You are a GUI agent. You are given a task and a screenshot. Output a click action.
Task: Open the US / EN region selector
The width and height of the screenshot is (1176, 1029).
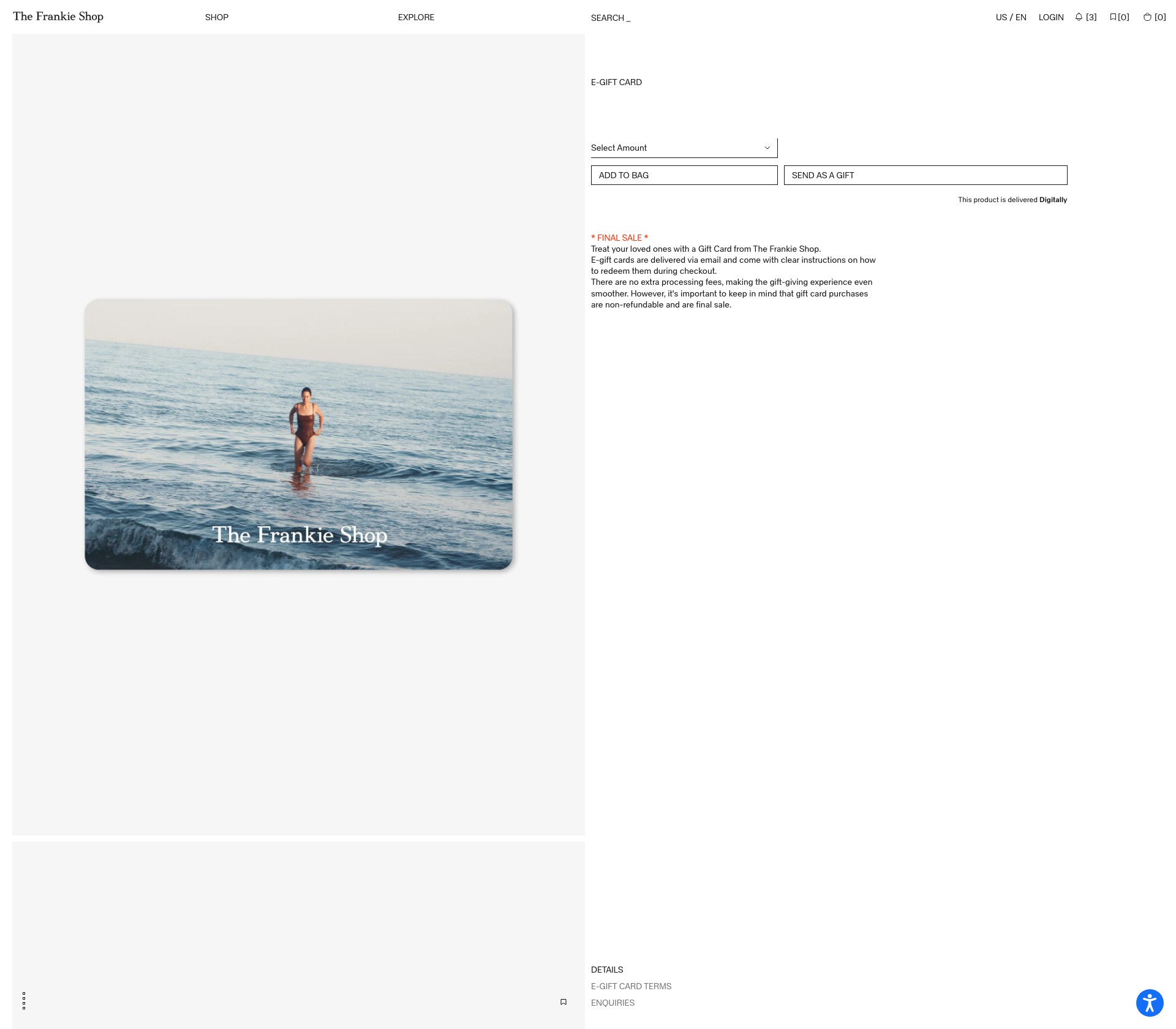[x=1011, y=17]
